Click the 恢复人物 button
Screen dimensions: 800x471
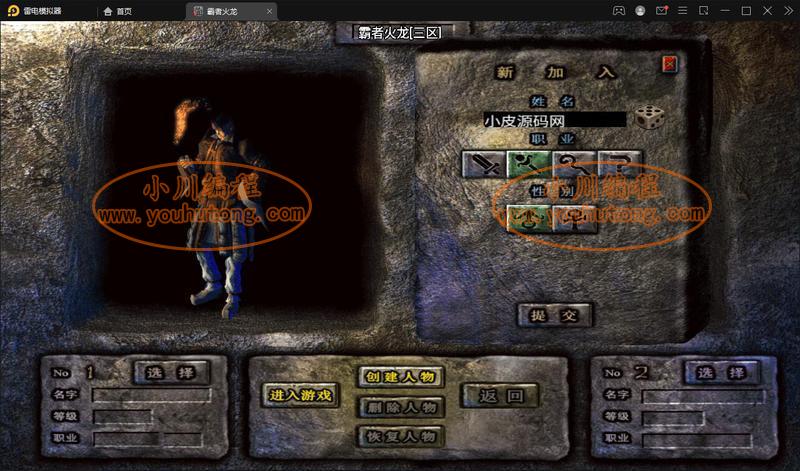coord(401,436)
